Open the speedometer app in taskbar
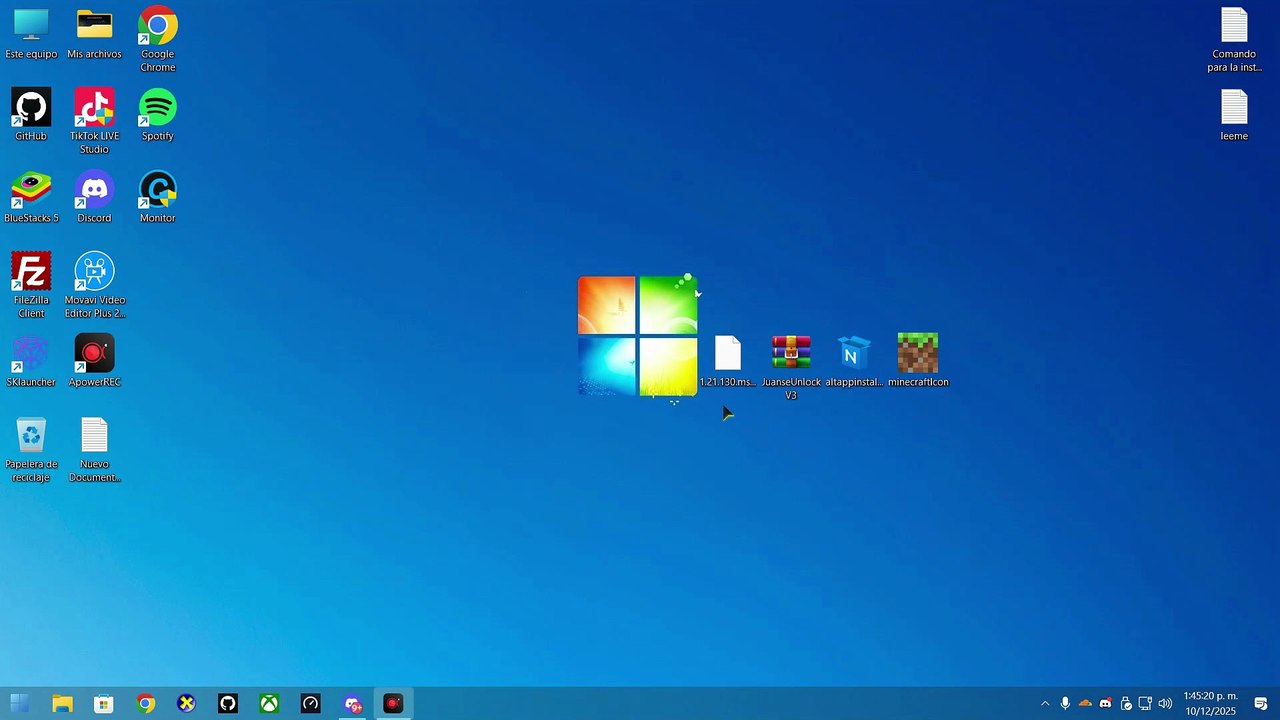This screenshot has height=720, width=1280. click(x=311, y=704)
